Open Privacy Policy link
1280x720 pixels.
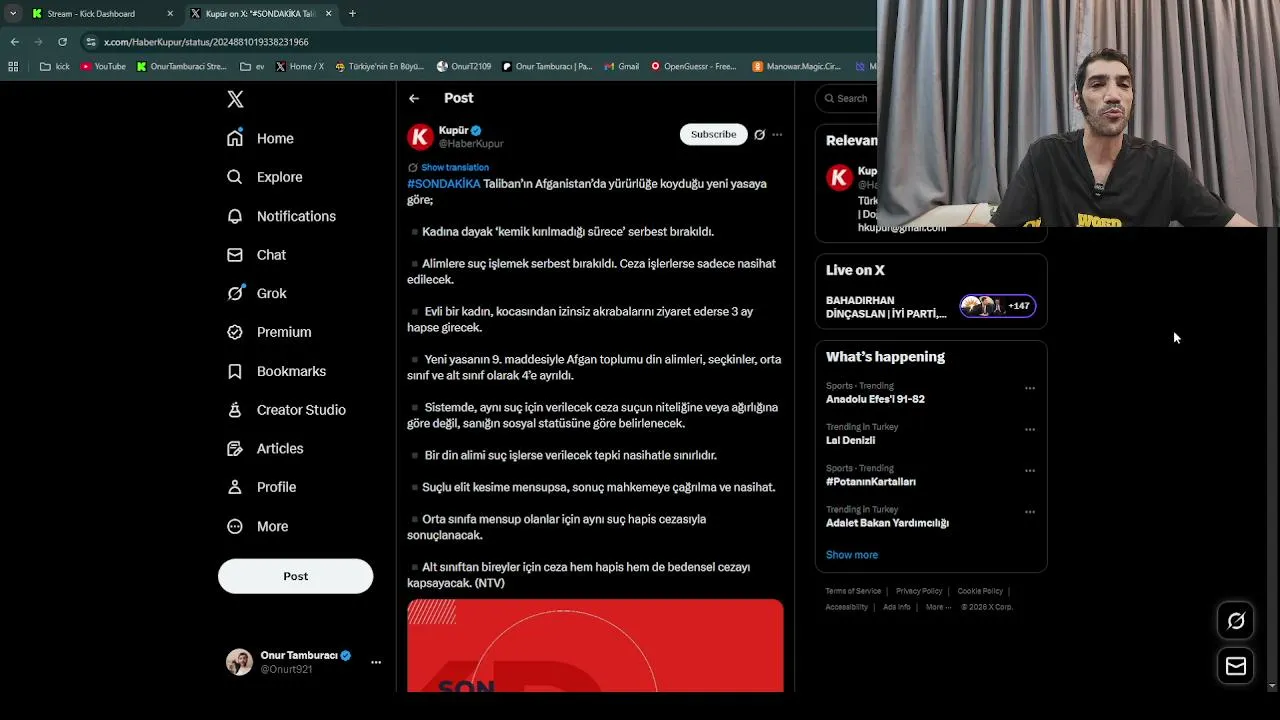[919, 591]
